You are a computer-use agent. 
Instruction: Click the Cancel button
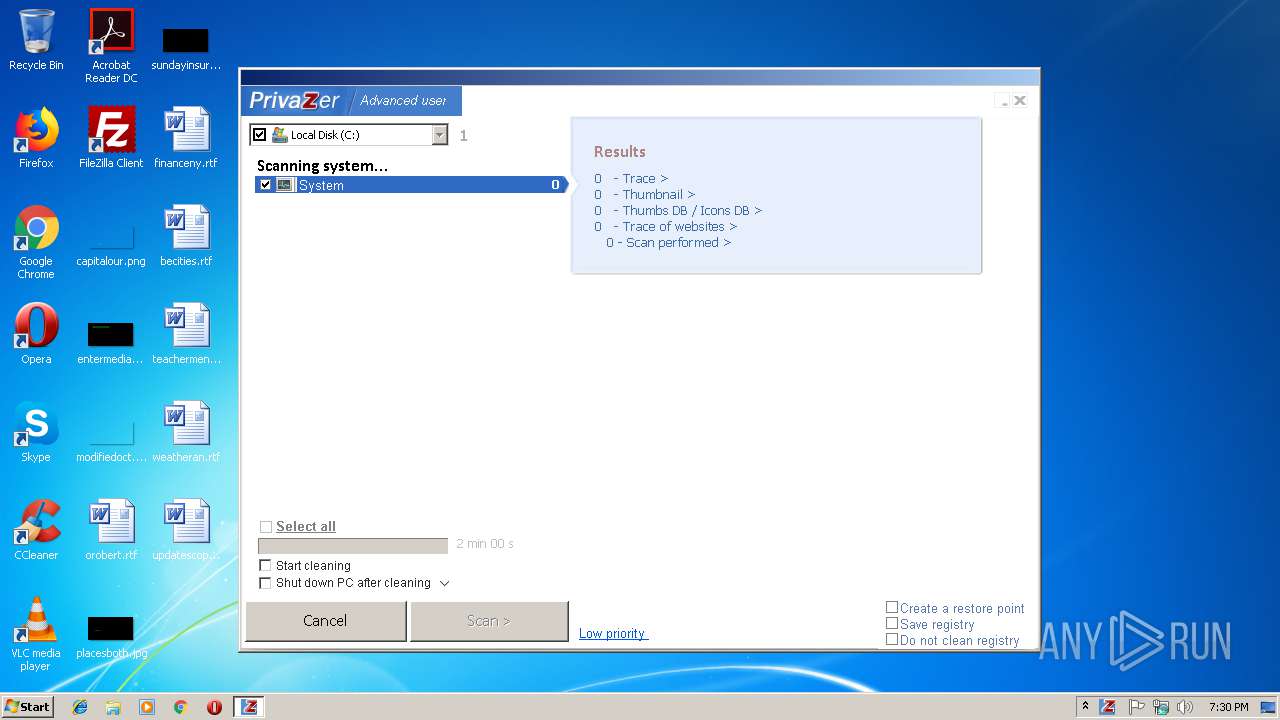(x=325, y=621)
